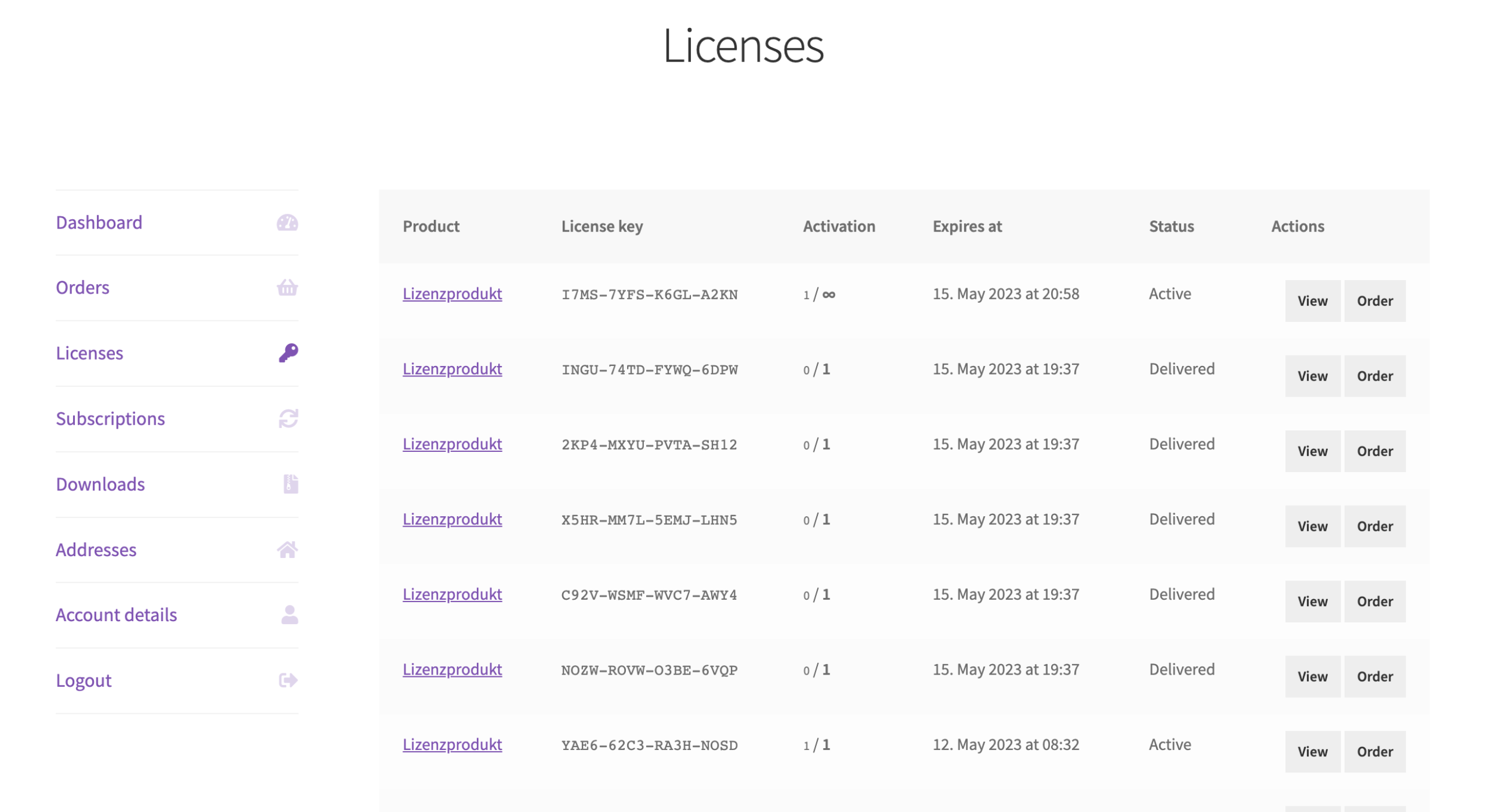Open order for license YAE6-62C3-RA3H-NOSD
Screen dimensions: 1485x812
1375,752
